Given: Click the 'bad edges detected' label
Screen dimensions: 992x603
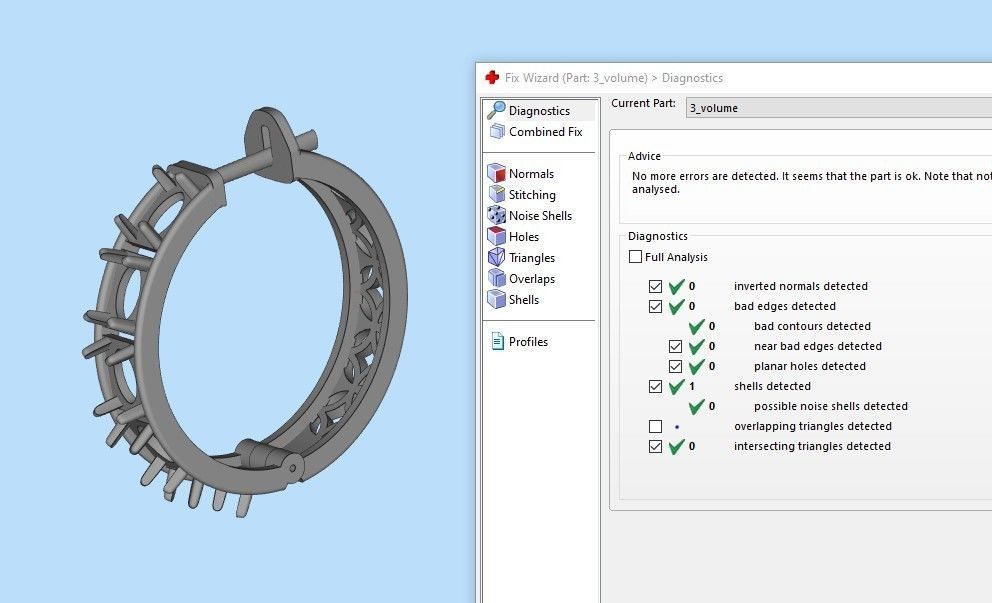Looking at the screenshot, I should pos(784,306).
